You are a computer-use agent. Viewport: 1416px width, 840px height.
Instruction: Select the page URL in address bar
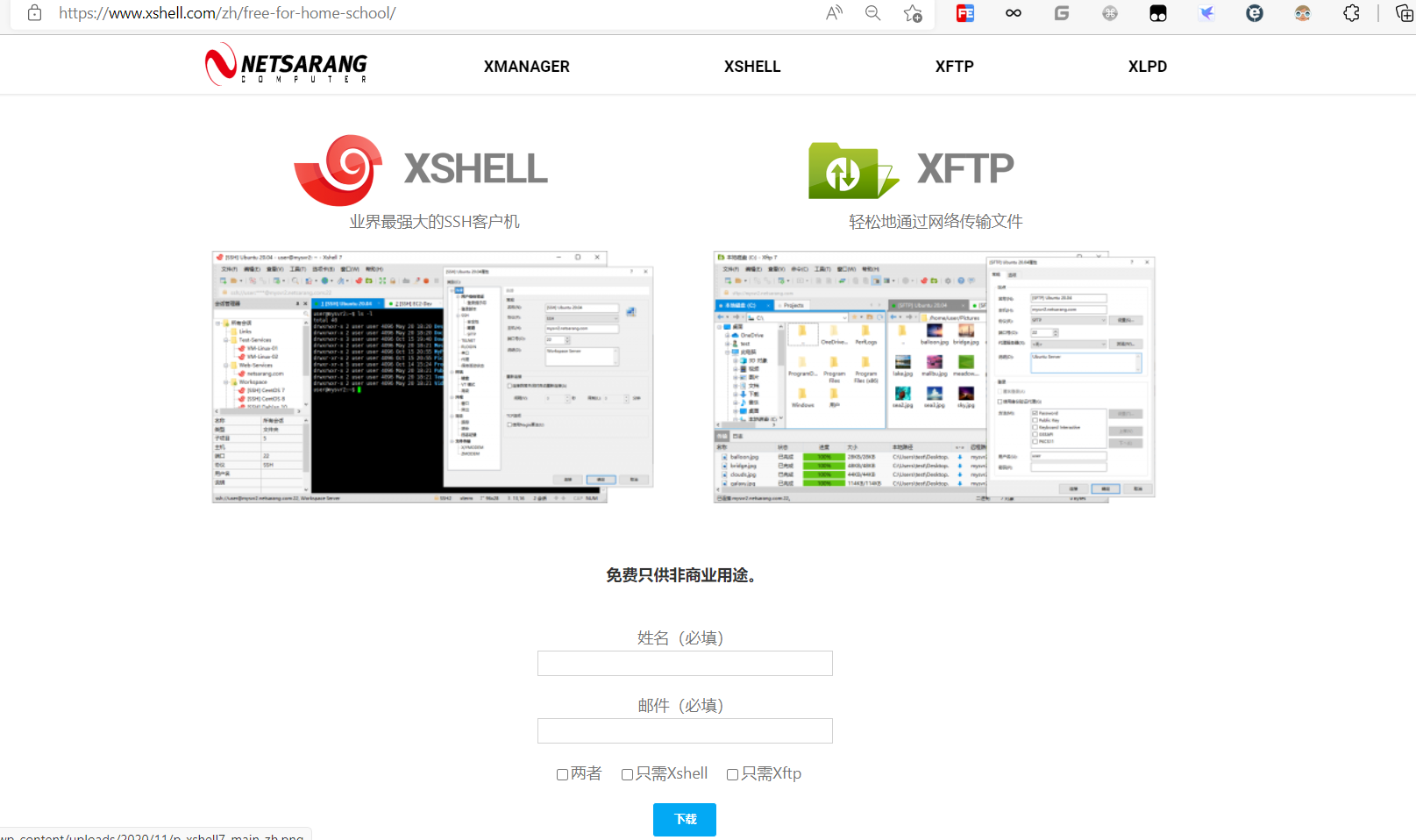[227, 13]
